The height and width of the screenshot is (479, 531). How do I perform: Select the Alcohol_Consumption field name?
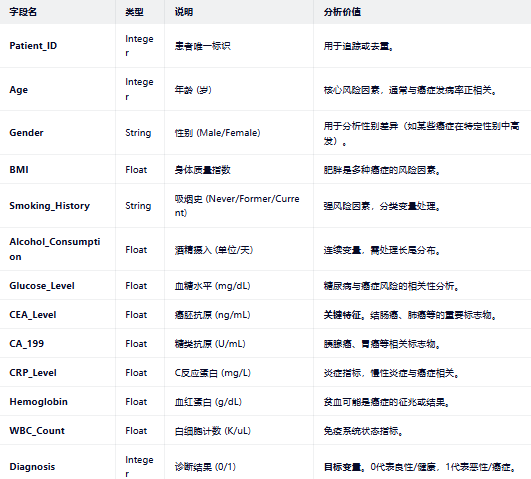pyautogui.click(x=55, y=249)
